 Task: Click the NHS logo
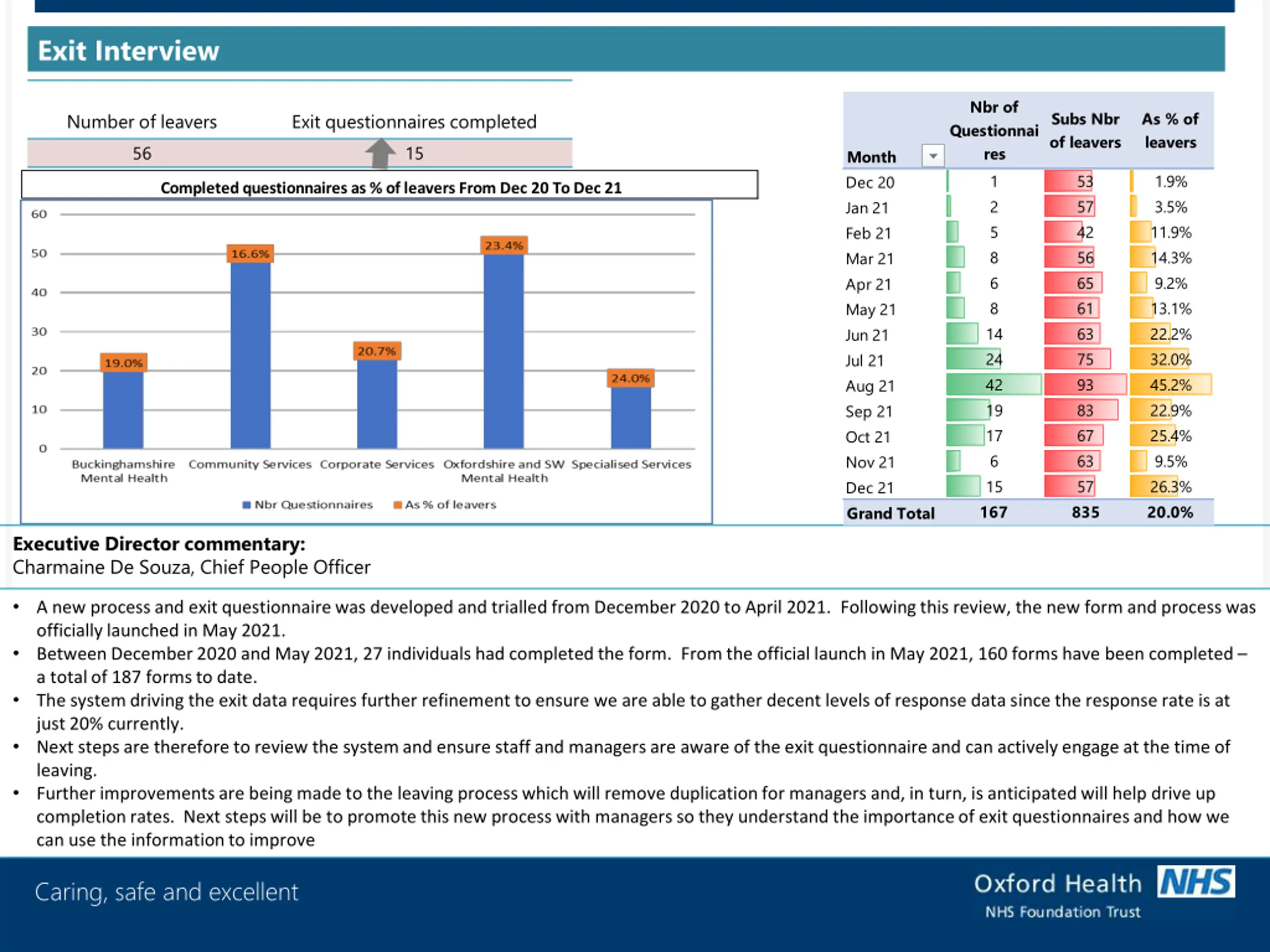[x=1197, y=881]
